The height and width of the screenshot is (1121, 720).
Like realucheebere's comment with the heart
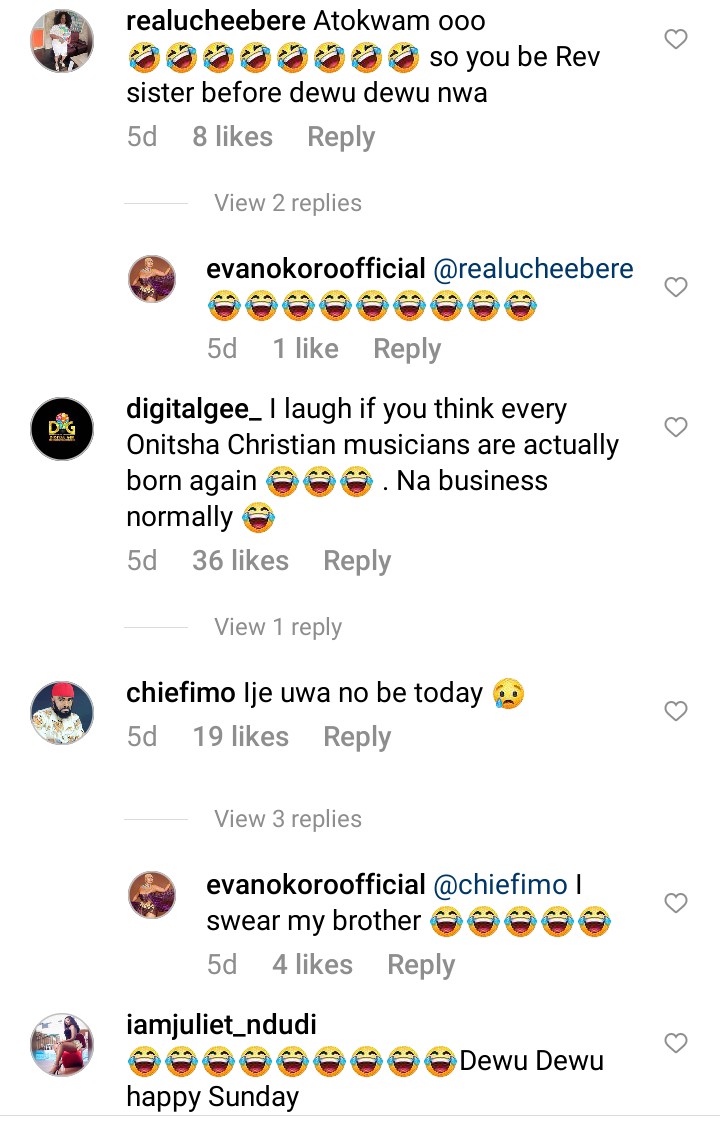676,40
